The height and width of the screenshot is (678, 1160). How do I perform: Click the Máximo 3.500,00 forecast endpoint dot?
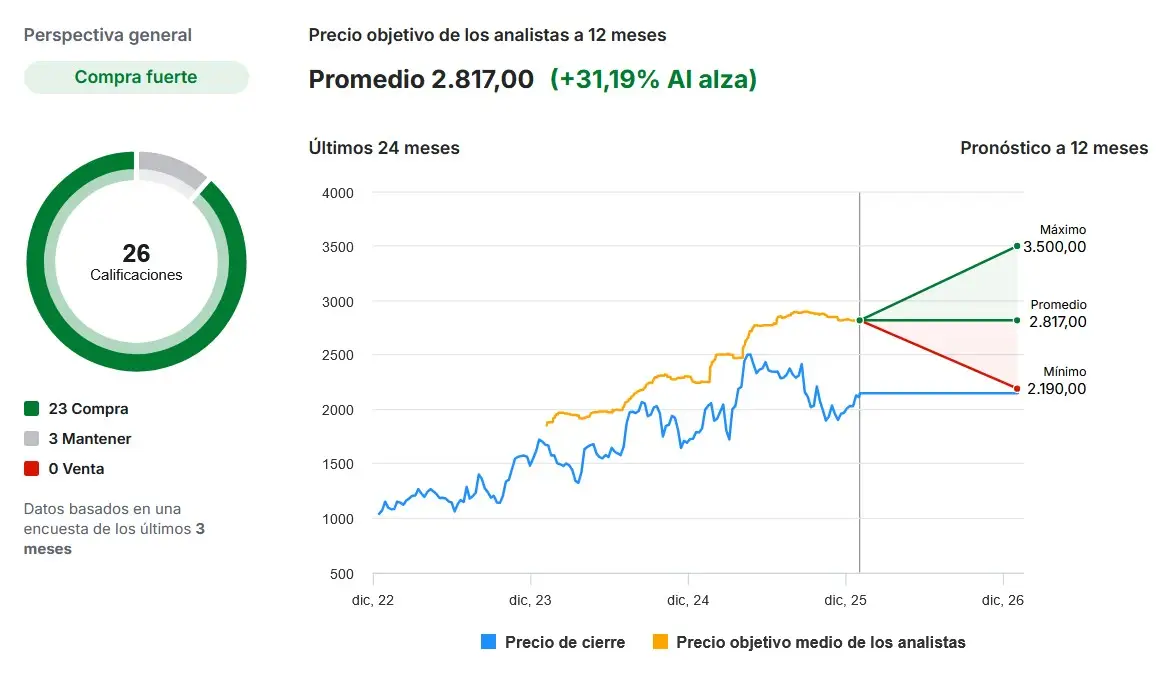click(x=1017, y=246)
